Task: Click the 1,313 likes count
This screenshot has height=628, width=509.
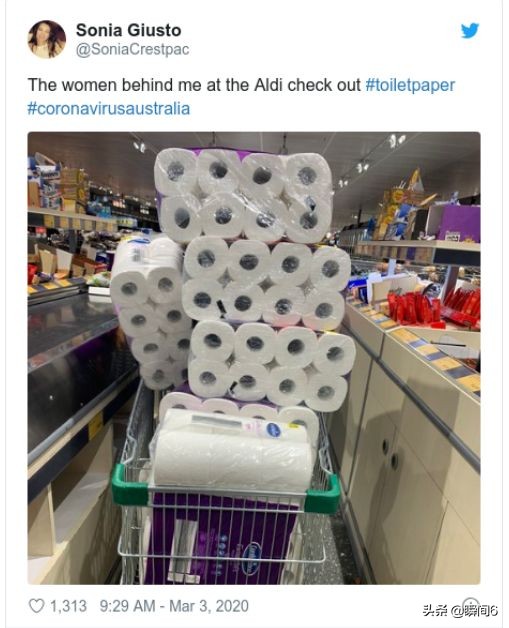Action: [x=68, y=606]
